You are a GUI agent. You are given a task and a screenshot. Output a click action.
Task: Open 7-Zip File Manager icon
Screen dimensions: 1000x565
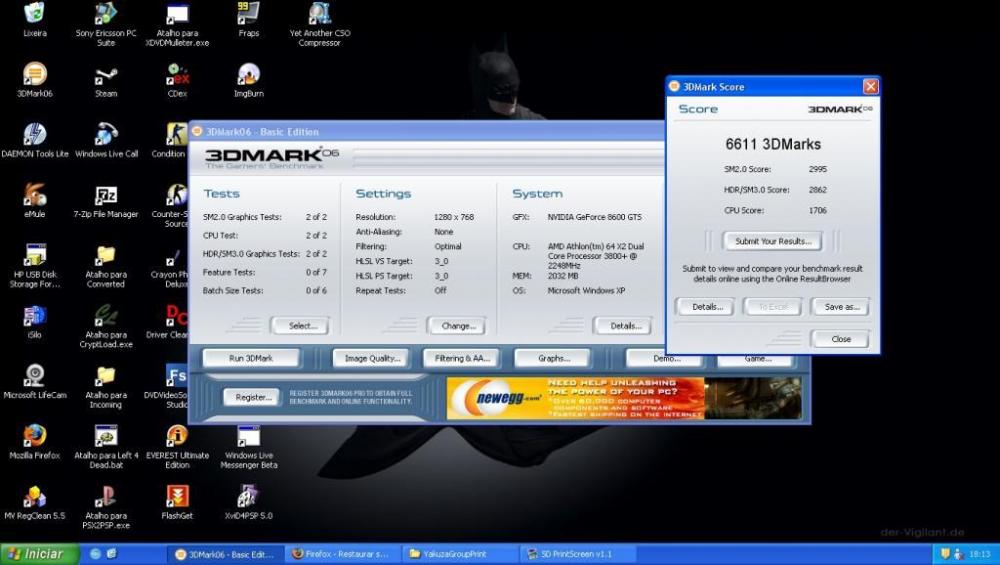[x=106, y=197]
